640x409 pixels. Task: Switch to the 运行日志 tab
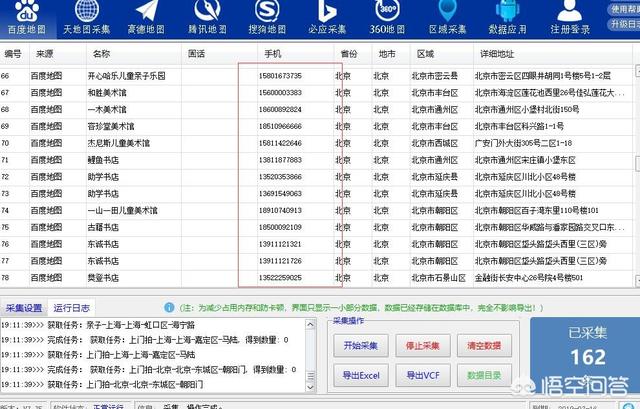(x=71, y=308)
